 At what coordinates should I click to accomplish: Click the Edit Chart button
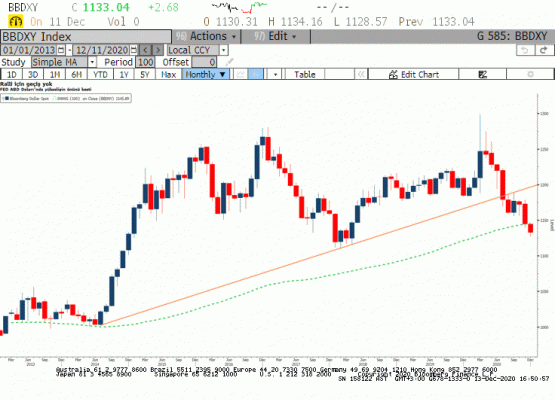click(x=413, y=74)
